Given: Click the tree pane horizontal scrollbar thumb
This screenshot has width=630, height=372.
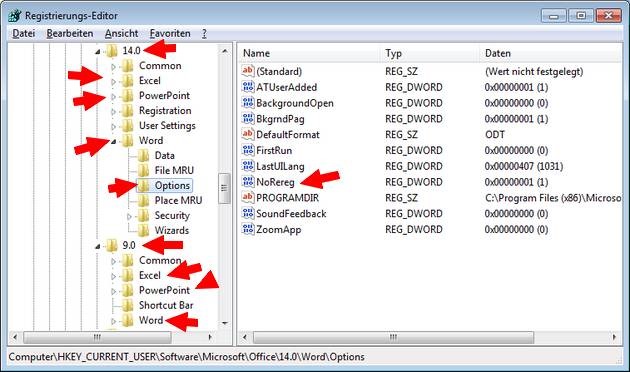Looking at the screenshot, I should click(97, 337).
